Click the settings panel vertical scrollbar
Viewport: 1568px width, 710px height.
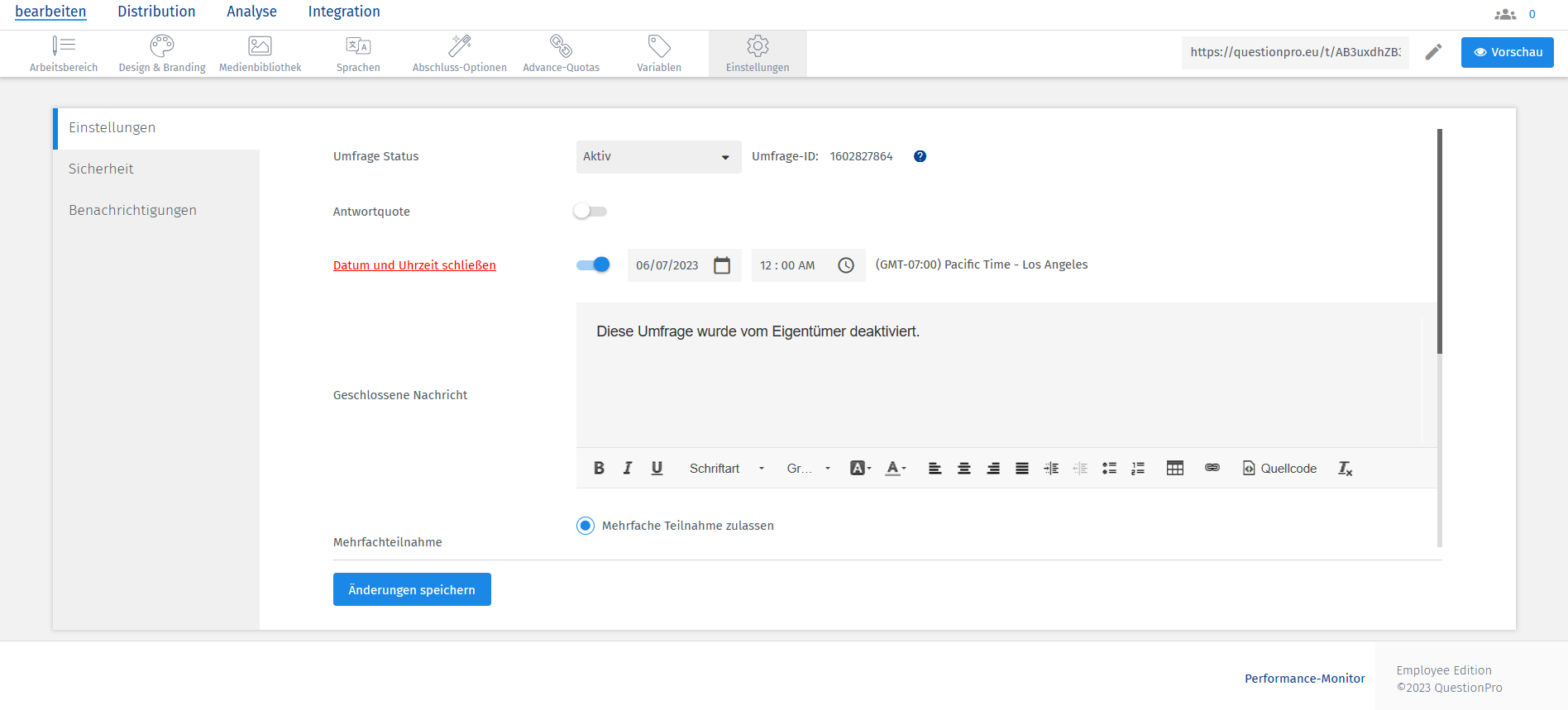coord(1440,241)
